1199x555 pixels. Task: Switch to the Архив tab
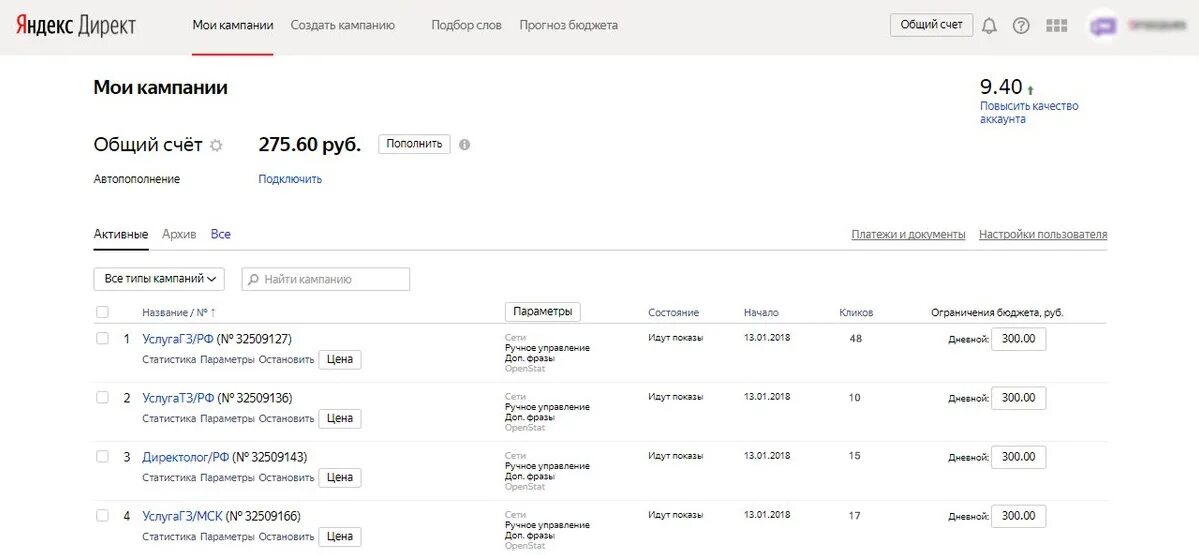tap(179, 234)
